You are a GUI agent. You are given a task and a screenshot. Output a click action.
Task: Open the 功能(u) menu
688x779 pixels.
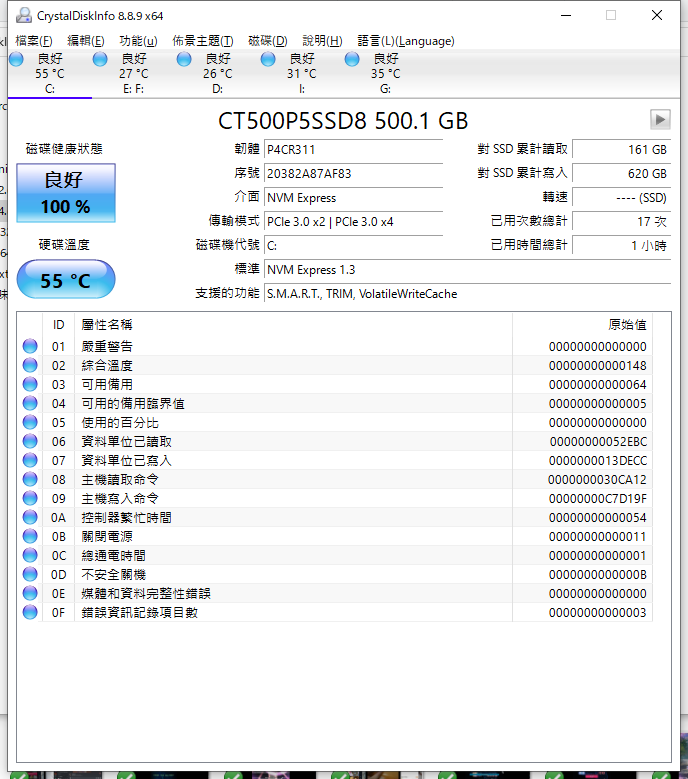[x=138, y=41]
